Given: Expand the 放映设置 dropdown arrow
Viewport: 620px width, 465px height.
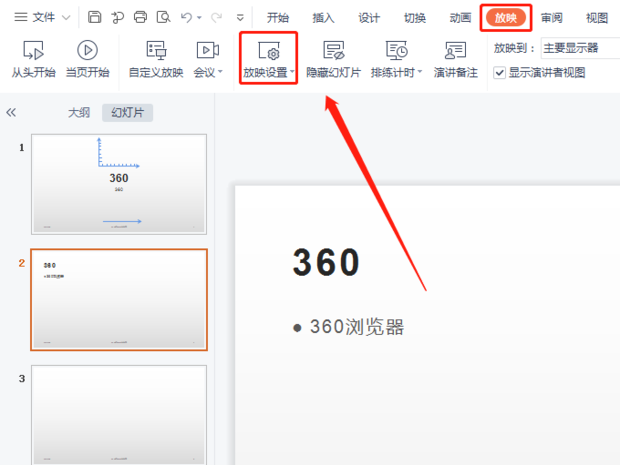Looking at the screenshot, I should pyautogui.click(x=292, y=72).
